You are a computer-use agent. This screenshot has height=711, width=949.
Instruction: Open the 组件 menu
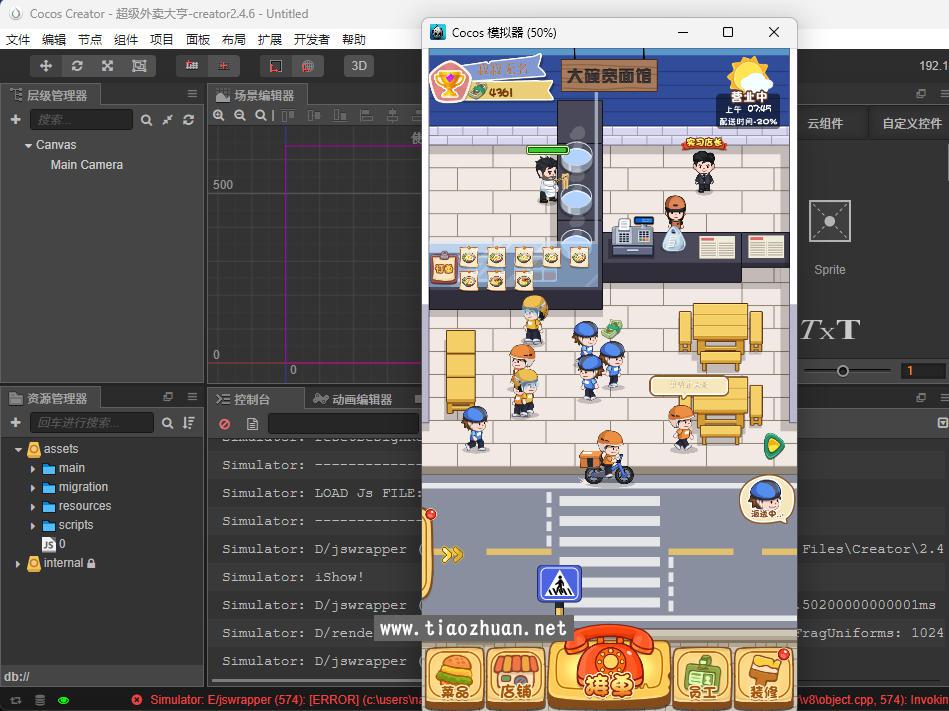[x=126, y=39]
